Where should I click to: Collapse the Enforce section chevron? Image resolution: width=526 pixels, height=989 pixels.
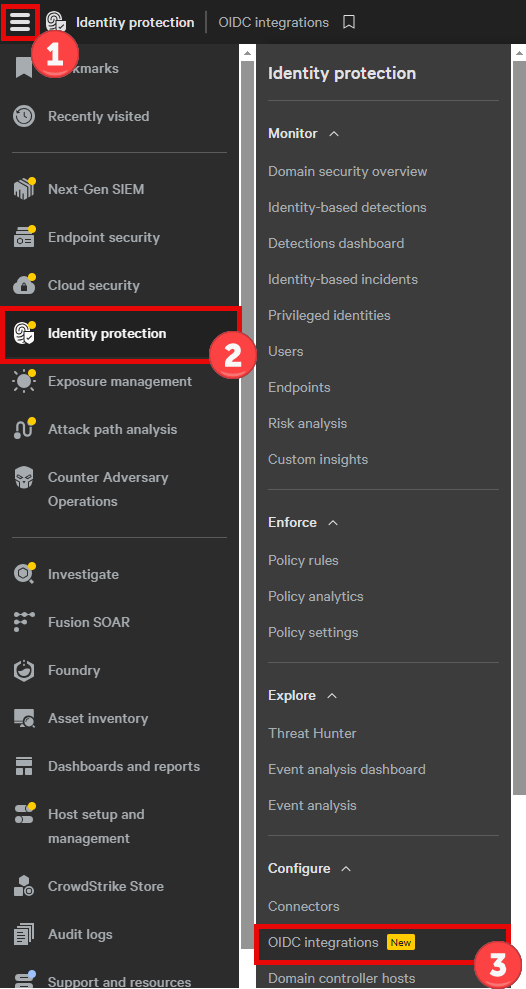(334, 523)
